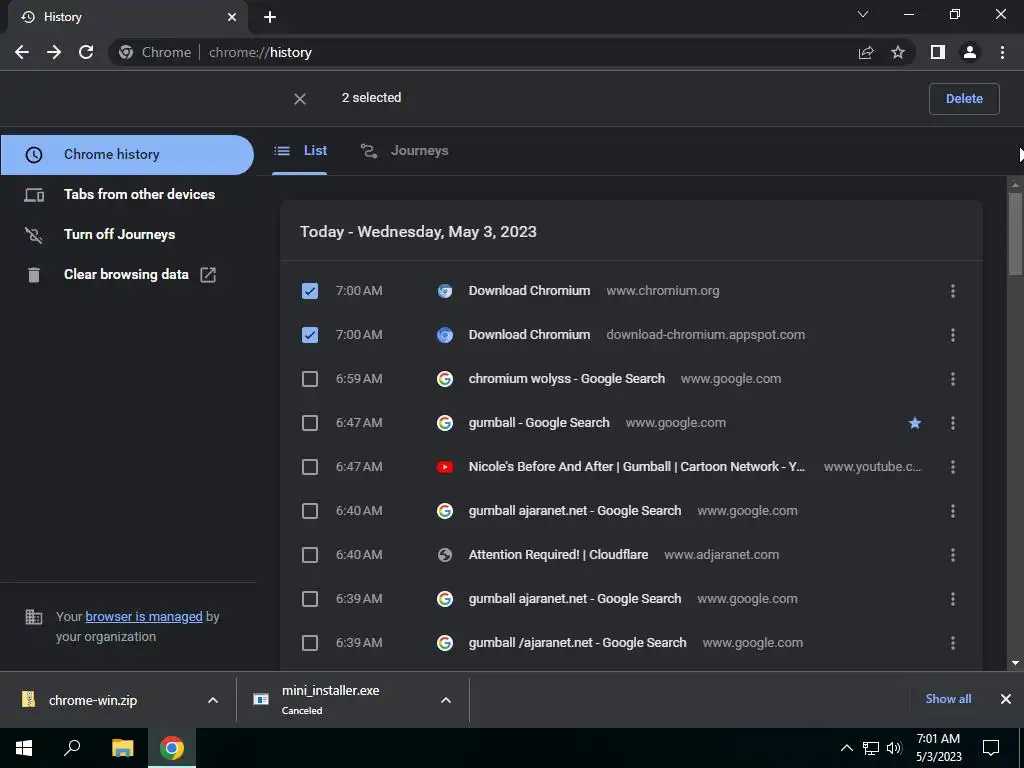This screenshot has height=768, width=1024.
Task: Go back with the browser back arrow
Action: 22,52
